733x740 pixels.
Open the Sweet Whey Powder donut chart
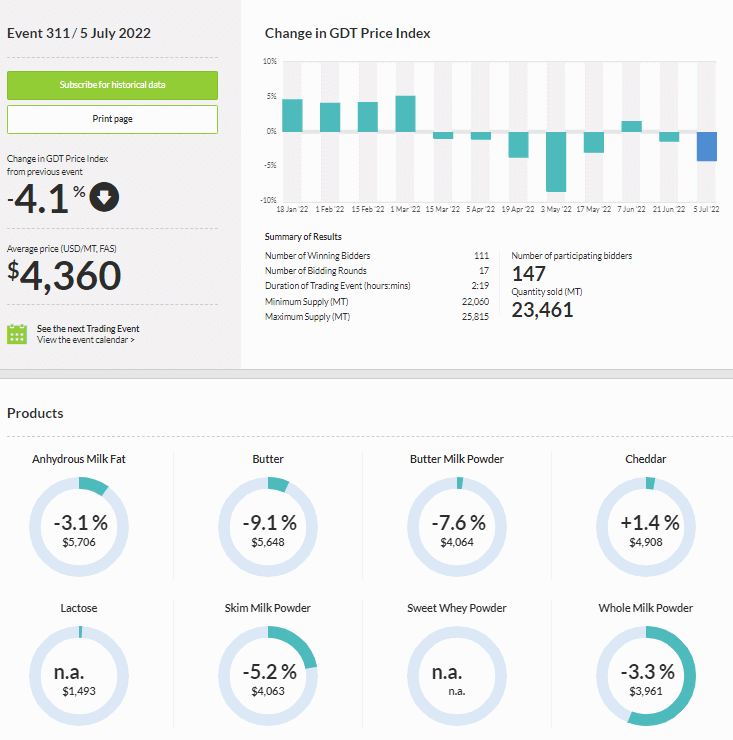[457, 676]
